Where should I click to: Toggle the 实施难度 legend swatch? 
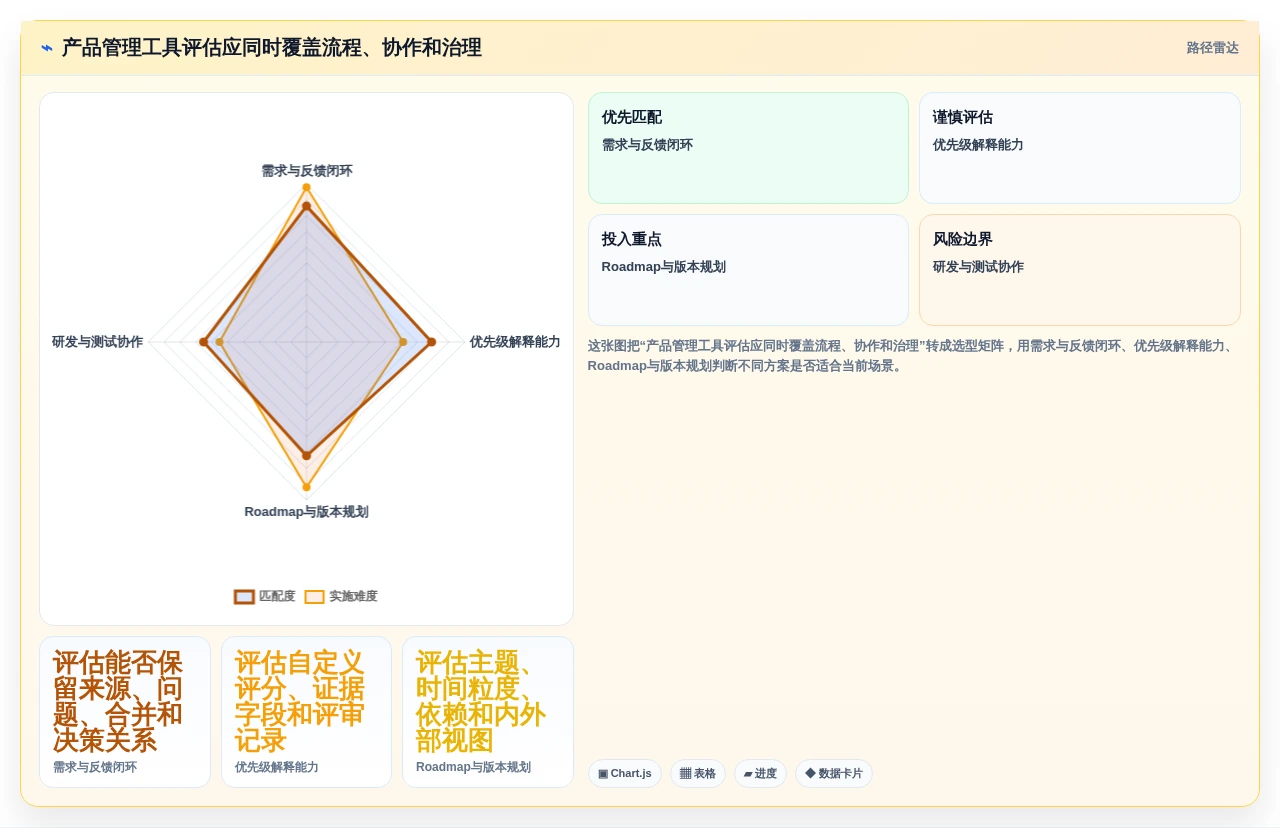point(315,597)
